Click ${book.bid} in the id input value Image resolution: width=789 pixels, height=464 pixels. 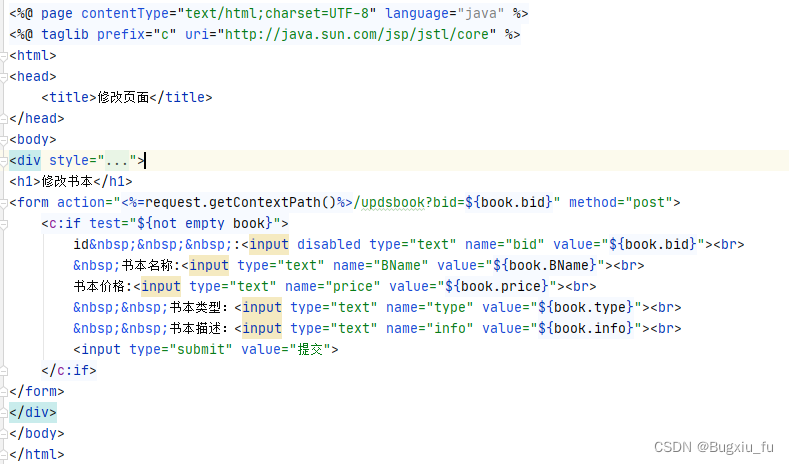click(x=653, y=245)
